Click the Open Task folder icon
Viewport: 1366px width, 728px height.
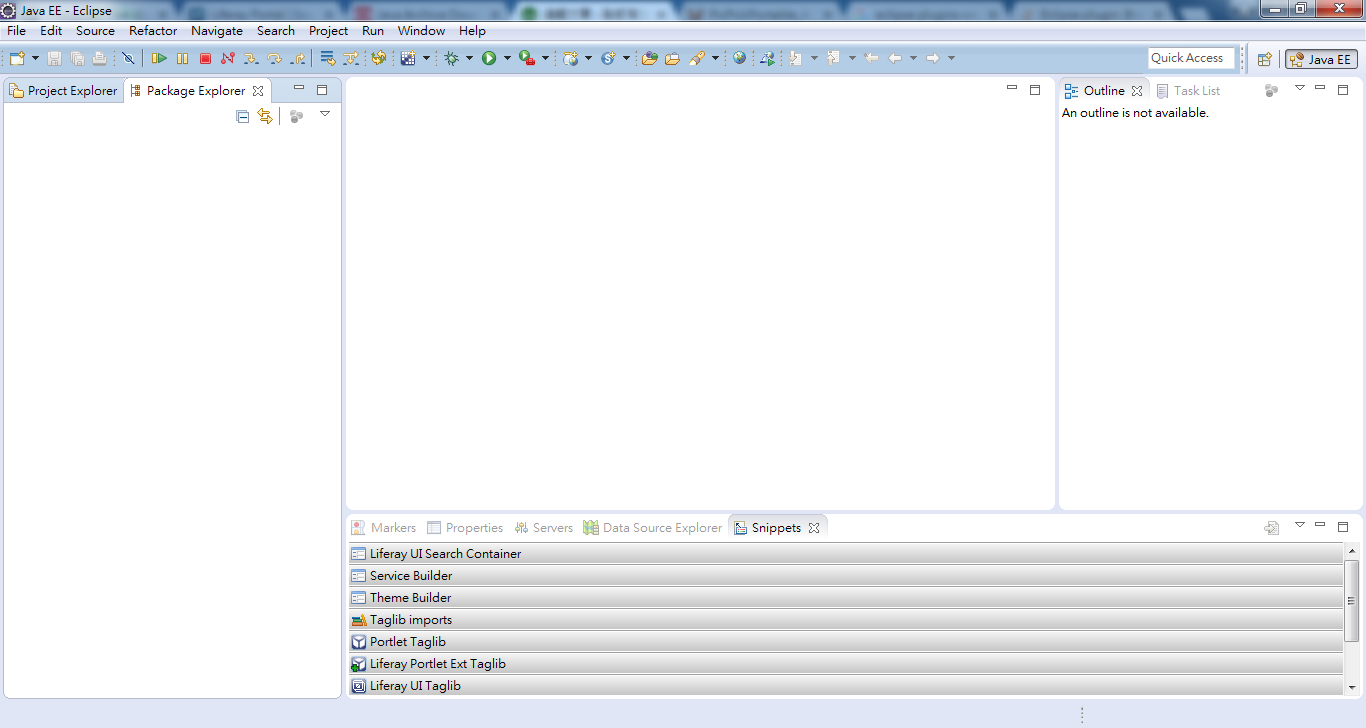(x=672, y=58)
